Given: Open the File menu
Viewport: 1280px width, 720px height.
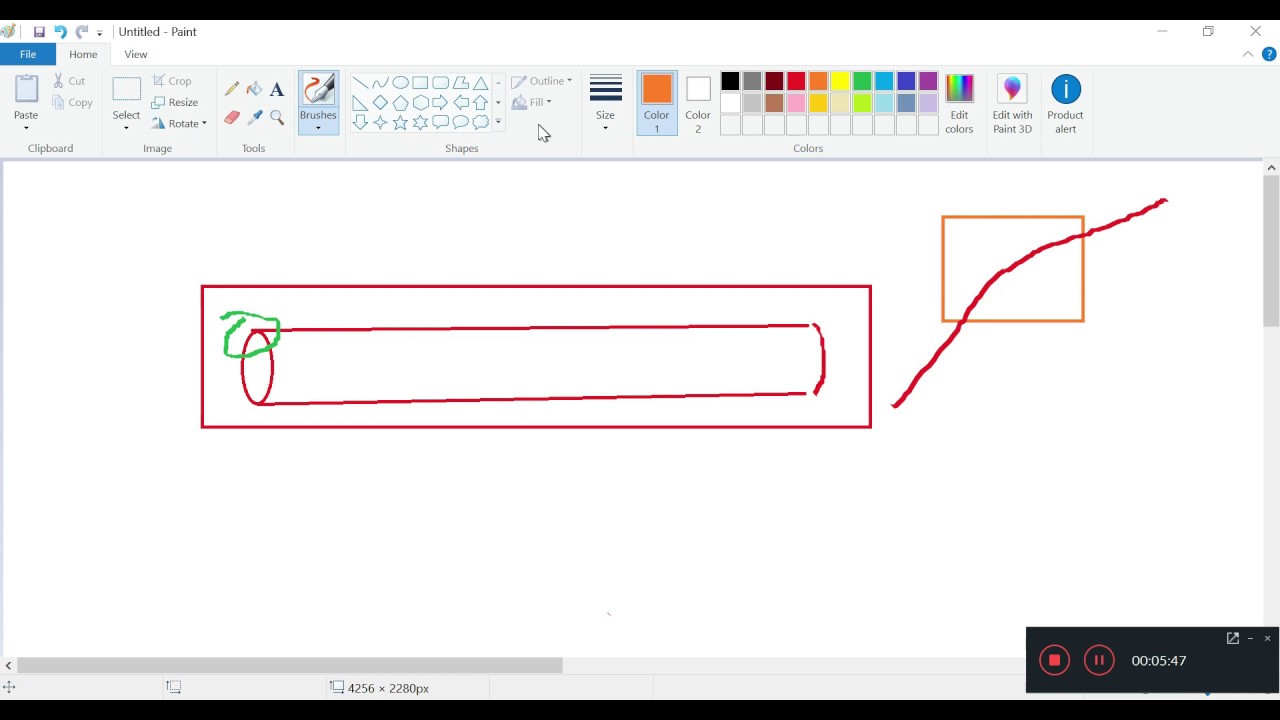Looking at the screenshot, I should pos(28,54).
